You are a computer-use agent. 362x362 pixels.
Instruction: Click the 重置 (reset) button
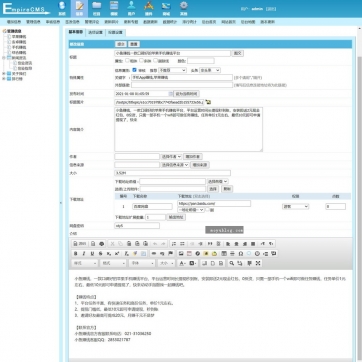(134, 44)
